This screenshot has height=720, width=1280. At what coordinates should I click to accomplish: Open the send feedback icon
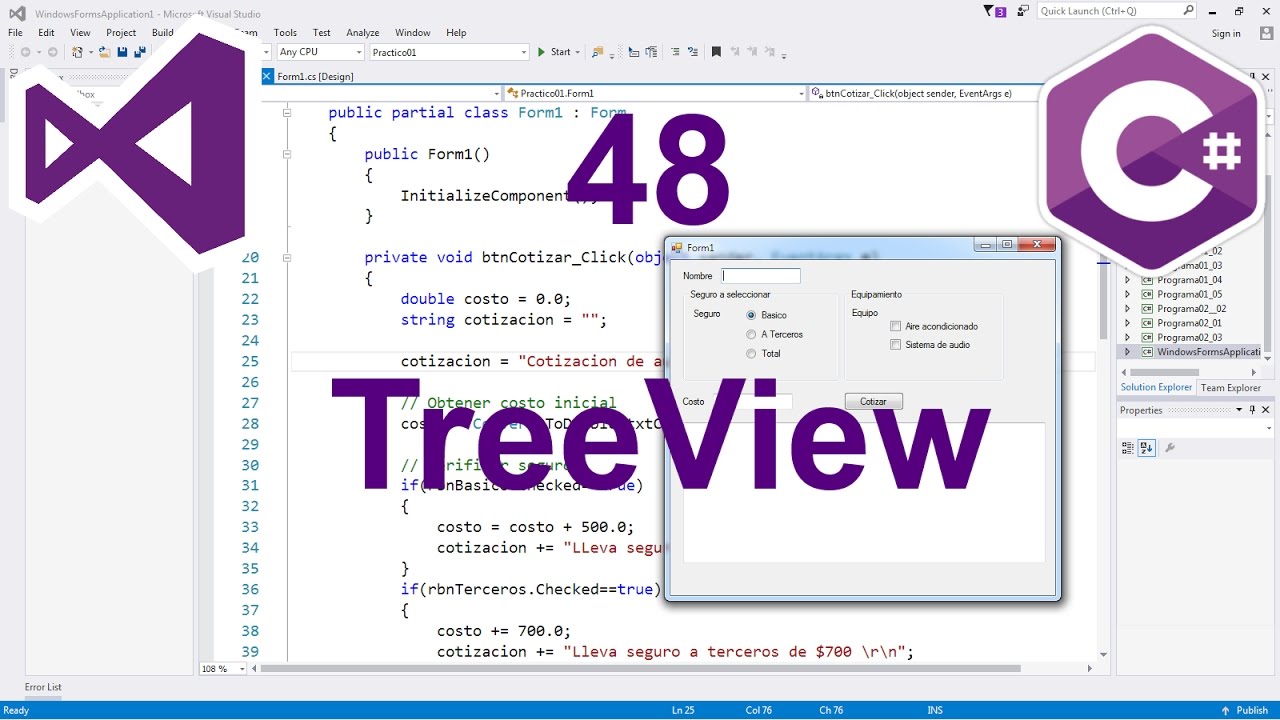tap(1023, 11)
